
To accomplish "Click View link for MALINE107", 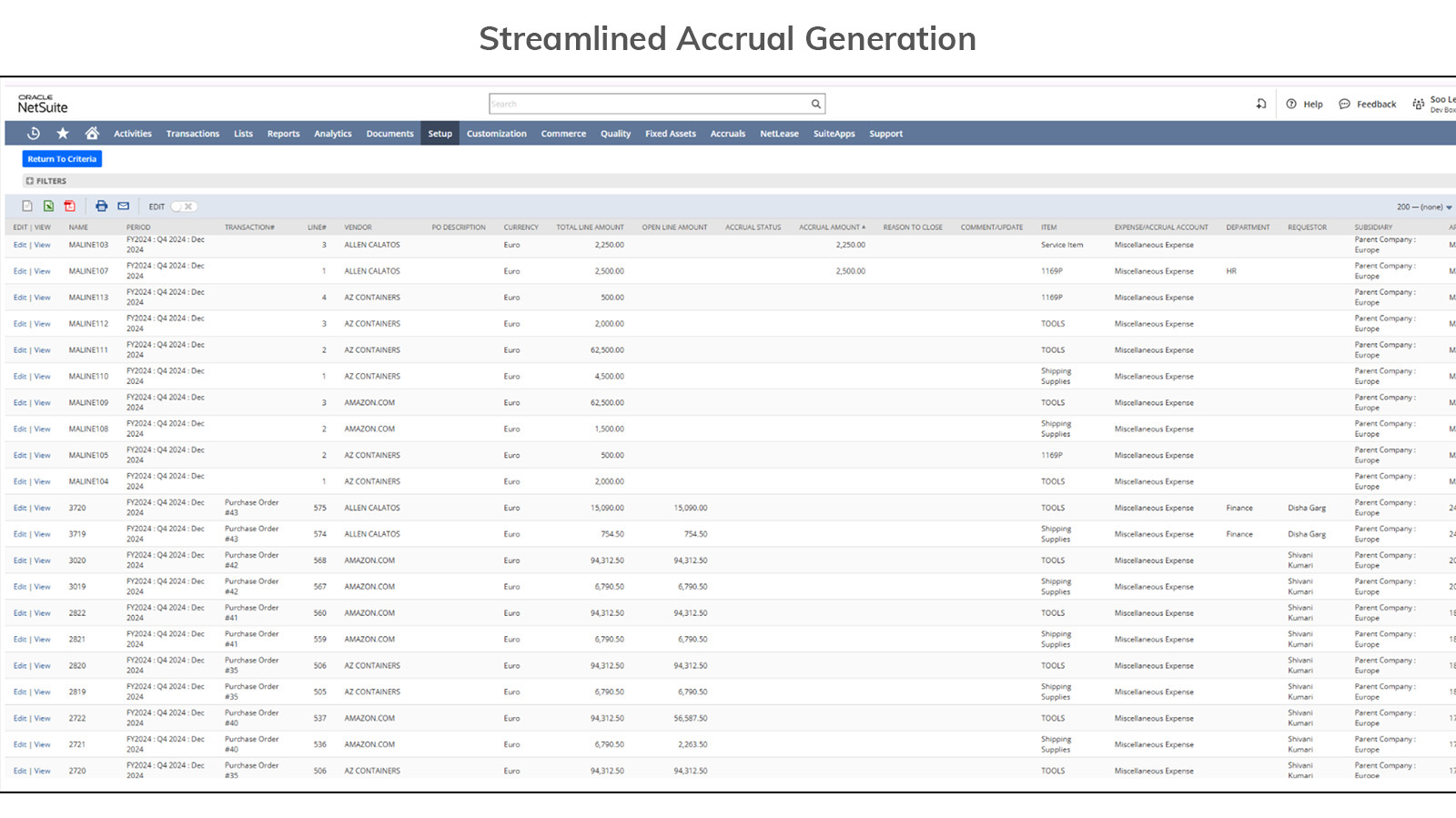I will click(x=43, y=271).
